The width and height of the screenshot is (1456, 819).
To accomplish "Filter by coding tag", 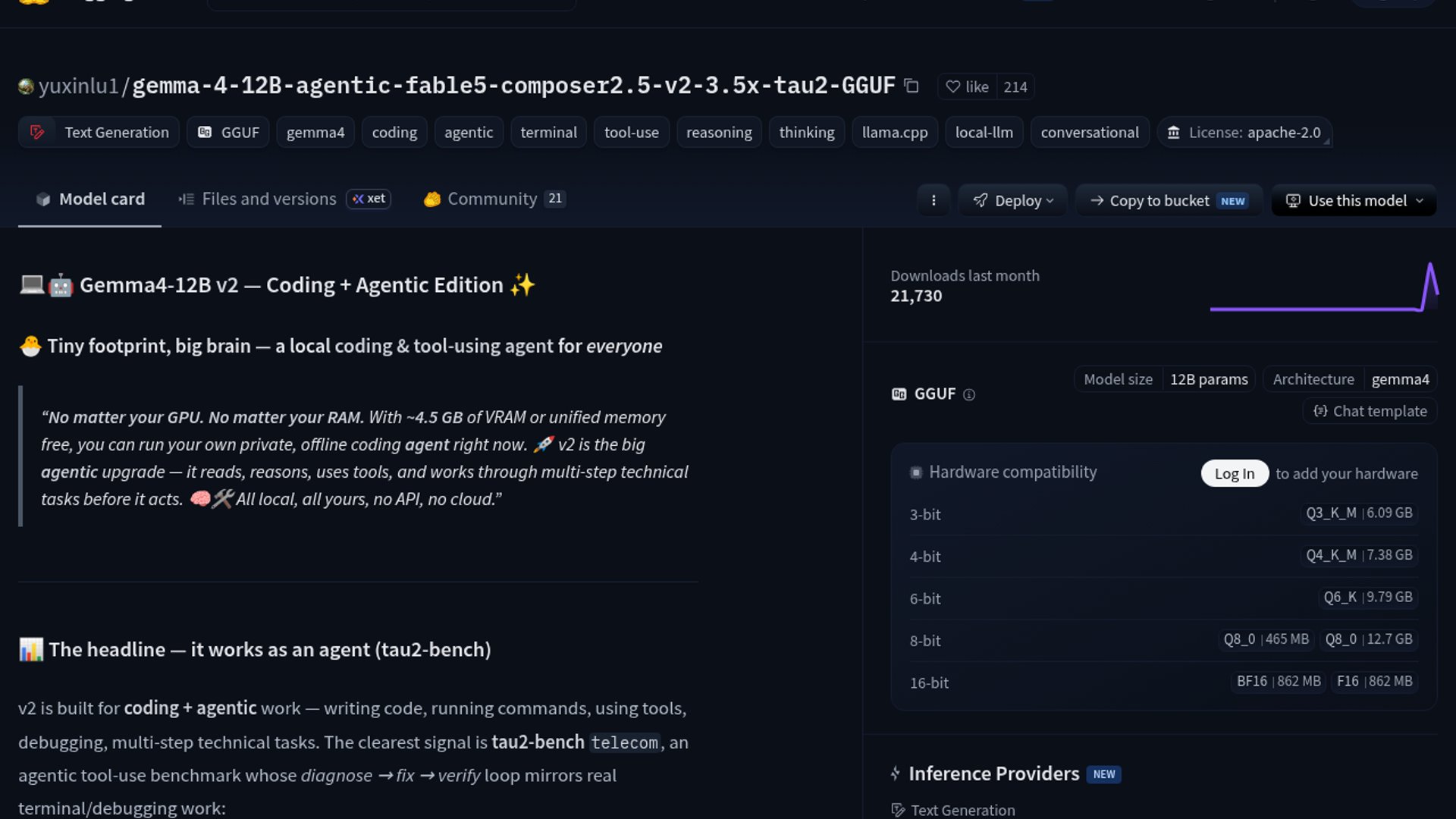I will tap(394, 132).
